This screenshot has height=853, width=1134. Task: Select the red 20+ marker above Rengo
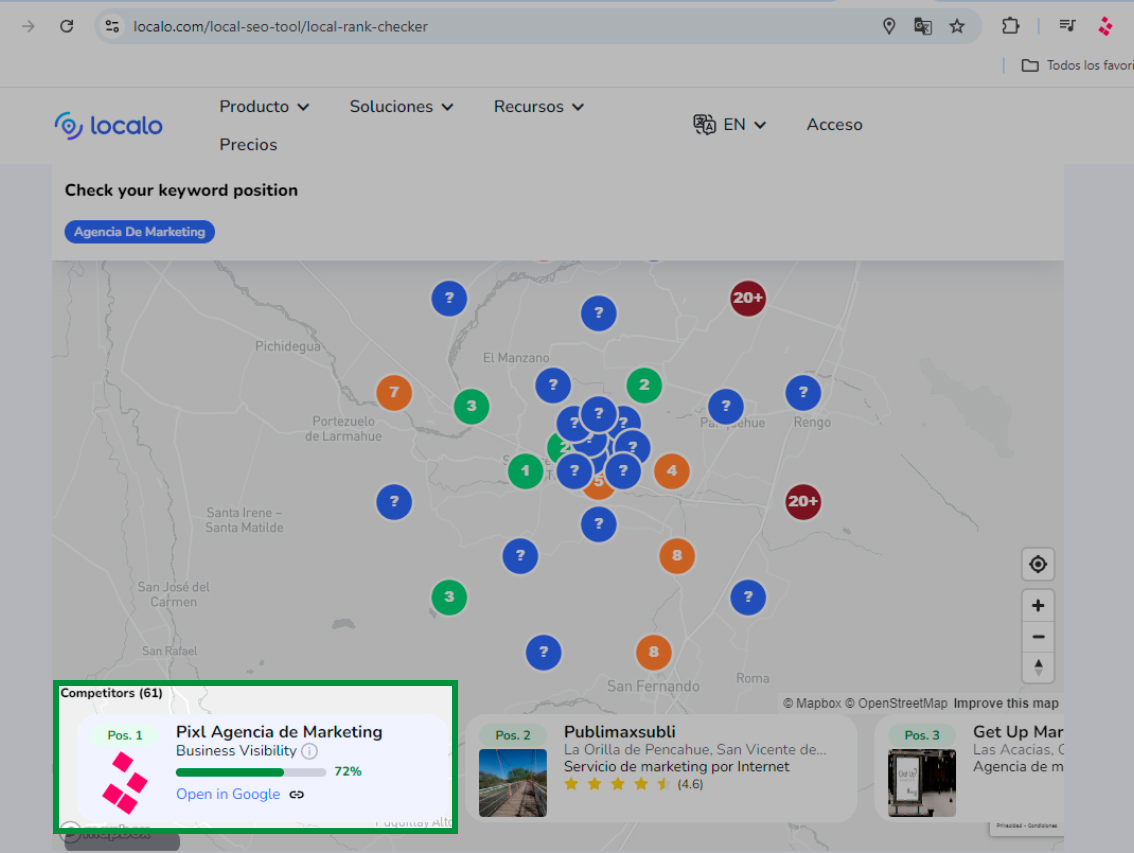pyautogui.click(x=748, y=298)
